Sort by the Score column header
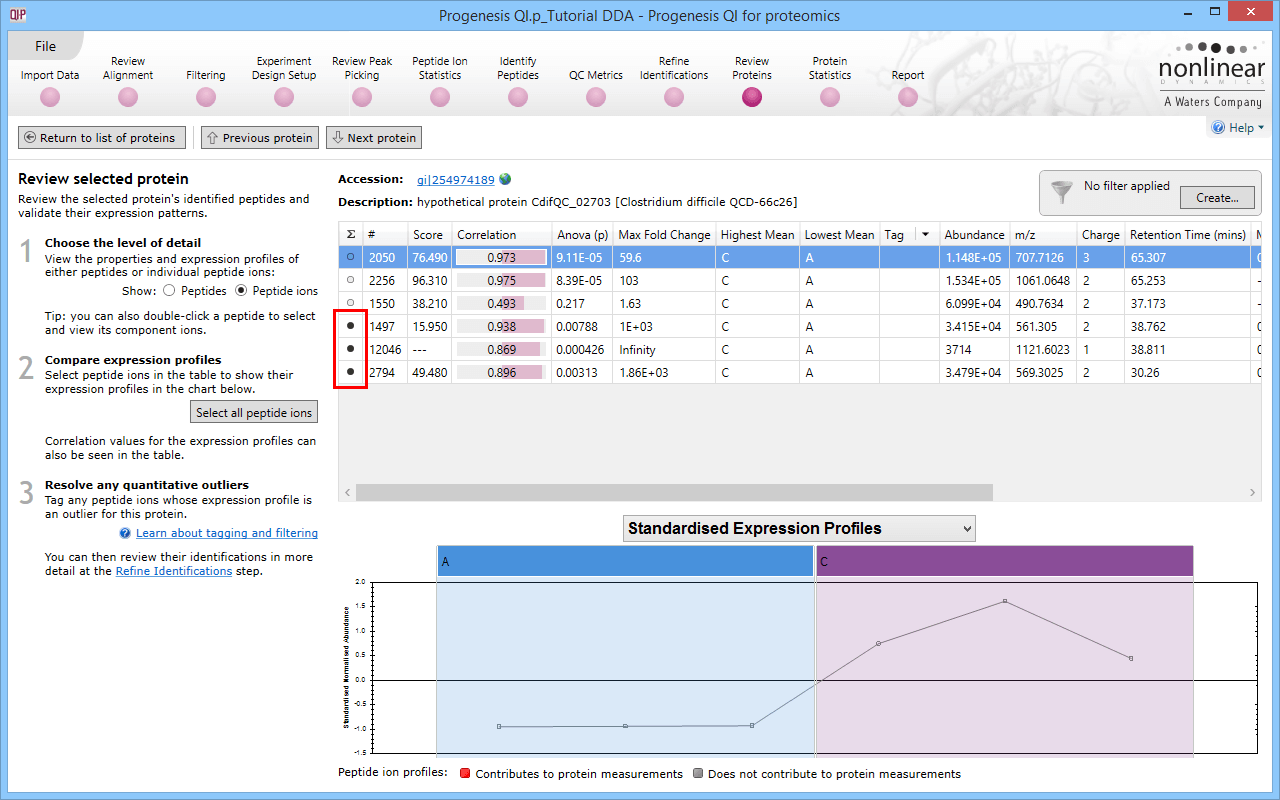Viewport: 1280px width, 800px height. click(429, 234)
